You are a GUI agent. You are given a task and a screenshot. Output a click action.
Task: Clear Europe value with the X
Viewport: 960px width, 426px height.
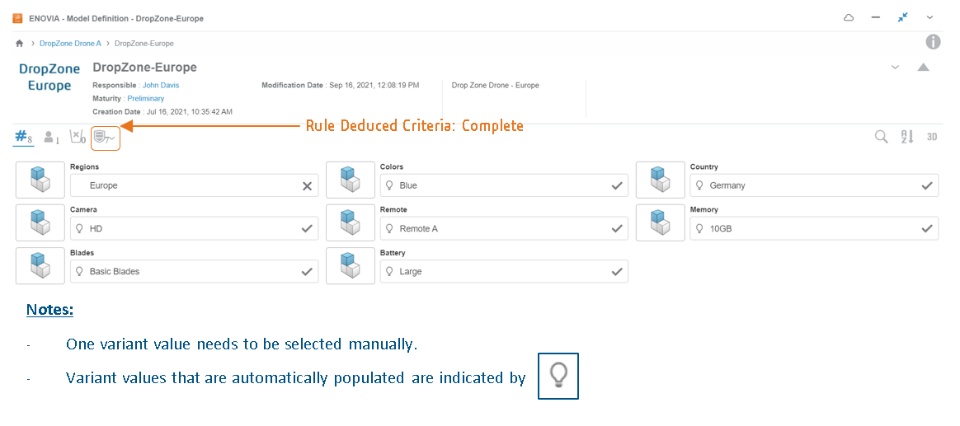pos(307,186)
